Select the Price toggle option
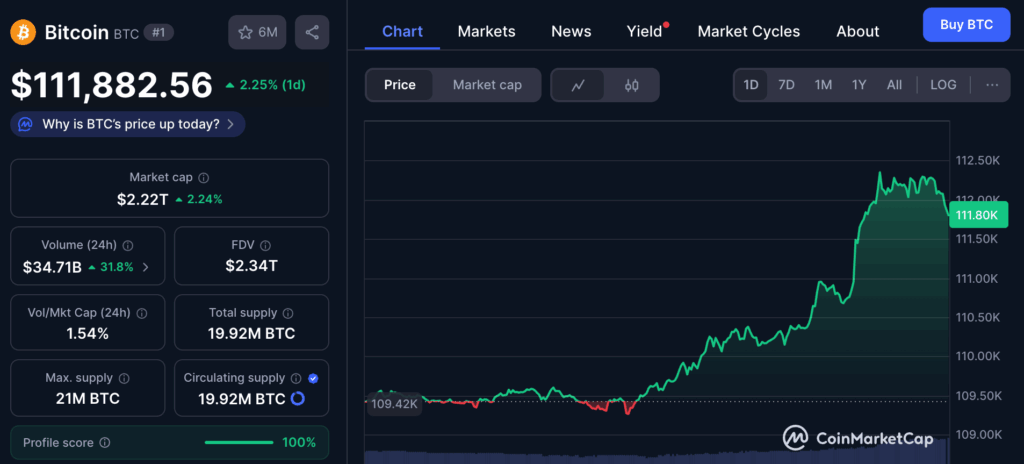 pos(399,85)
